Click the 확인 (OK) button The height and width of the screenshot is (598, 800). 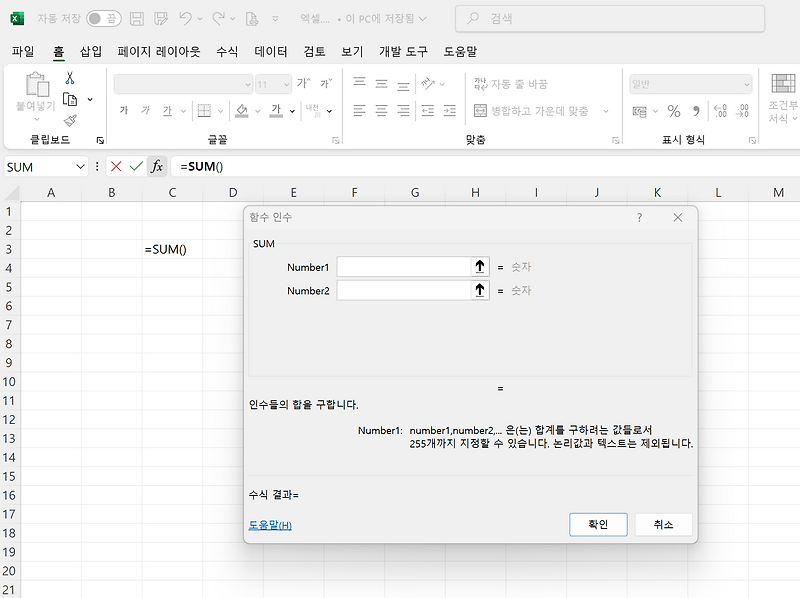point(598,525)
